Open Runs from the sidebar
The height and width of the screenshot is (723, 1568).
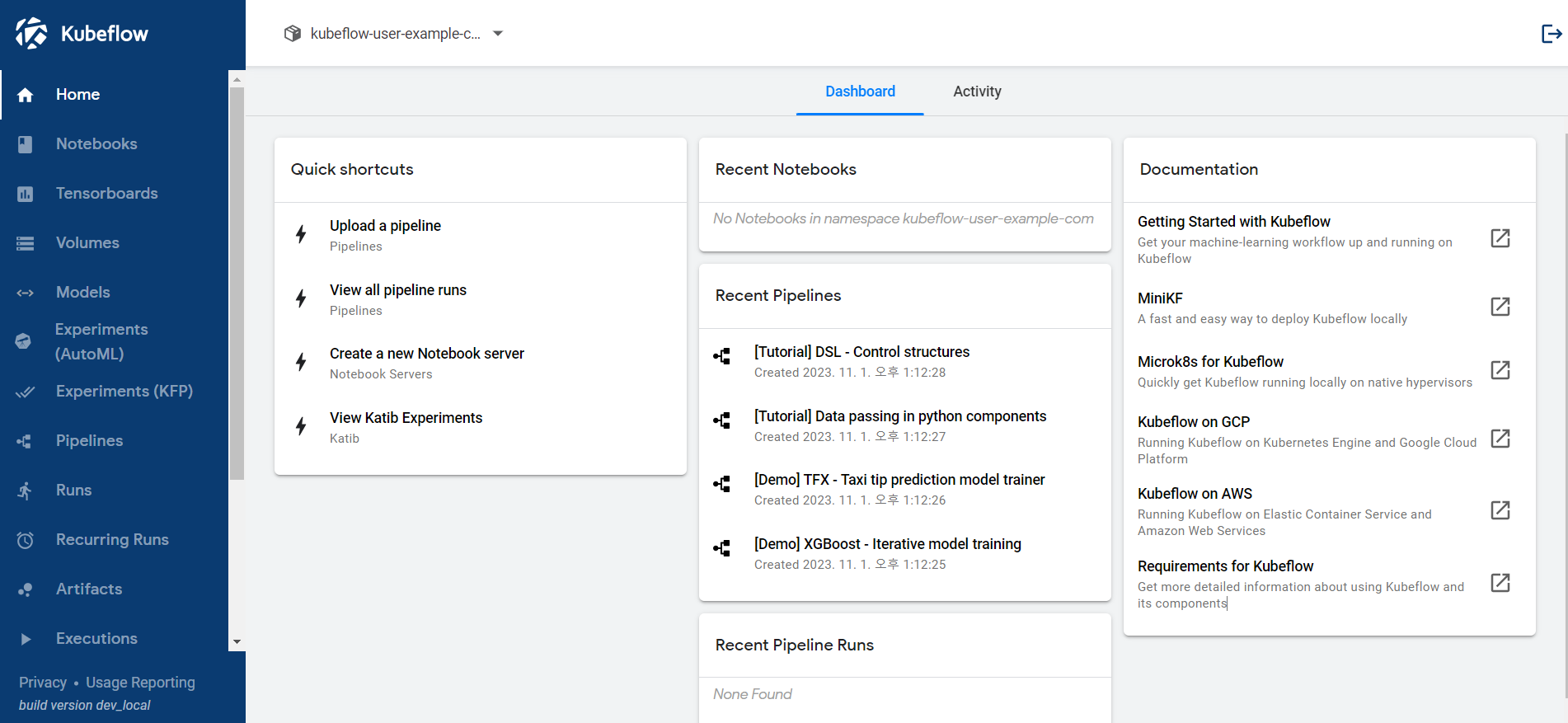pos(115,491)
